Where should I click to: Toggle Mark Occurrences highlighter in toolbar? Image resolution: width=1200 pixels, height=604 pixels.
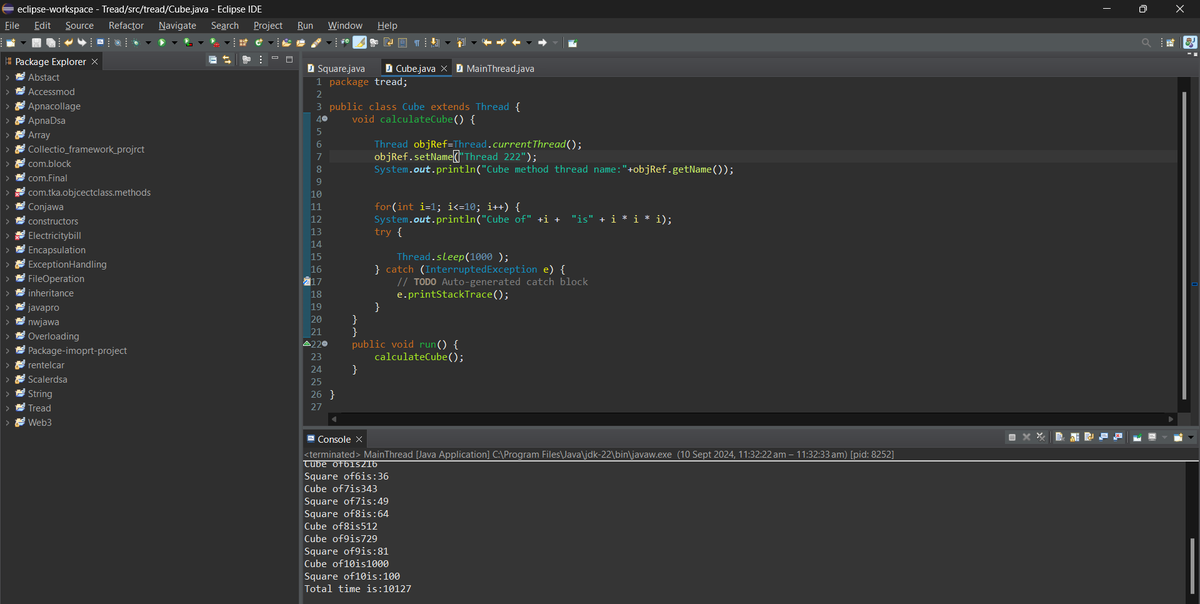pyautogui.click(x=359, y=43)
